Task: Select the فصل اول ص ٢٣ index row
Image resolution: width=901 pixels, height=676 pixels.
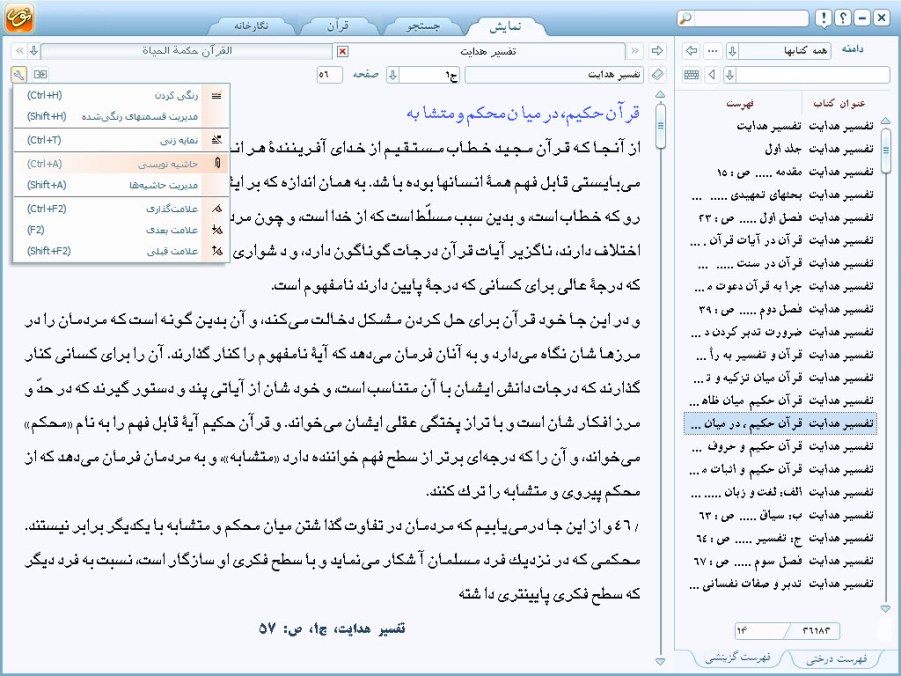Action: coord(780,217)
